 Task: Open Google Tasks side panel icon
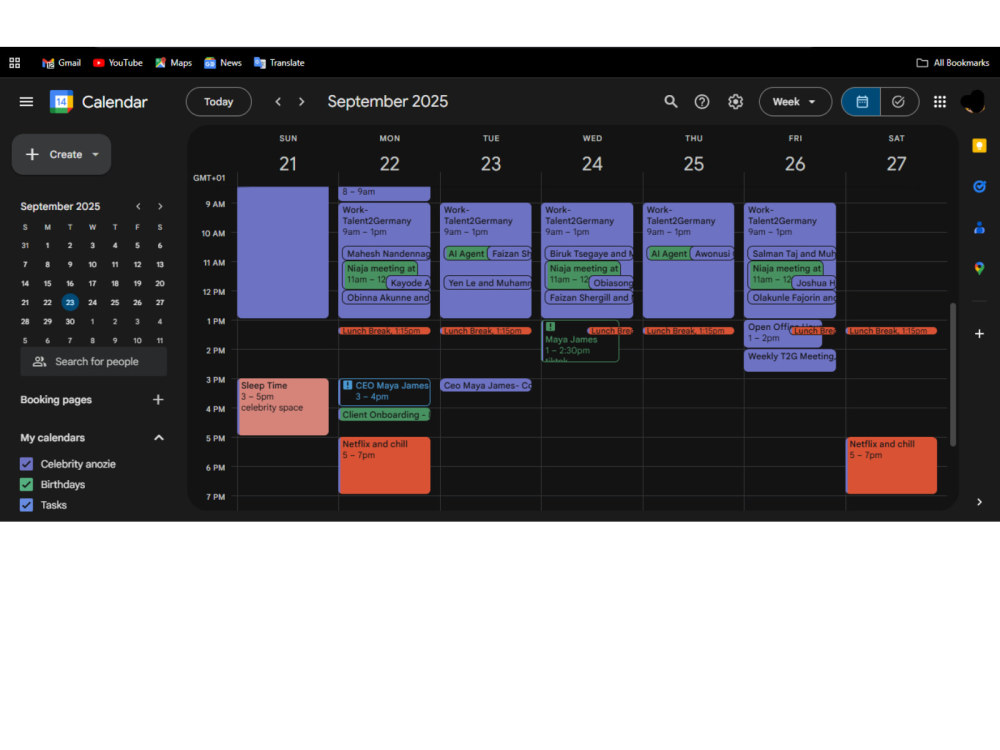pyautogui.click(x=979, y=186)
